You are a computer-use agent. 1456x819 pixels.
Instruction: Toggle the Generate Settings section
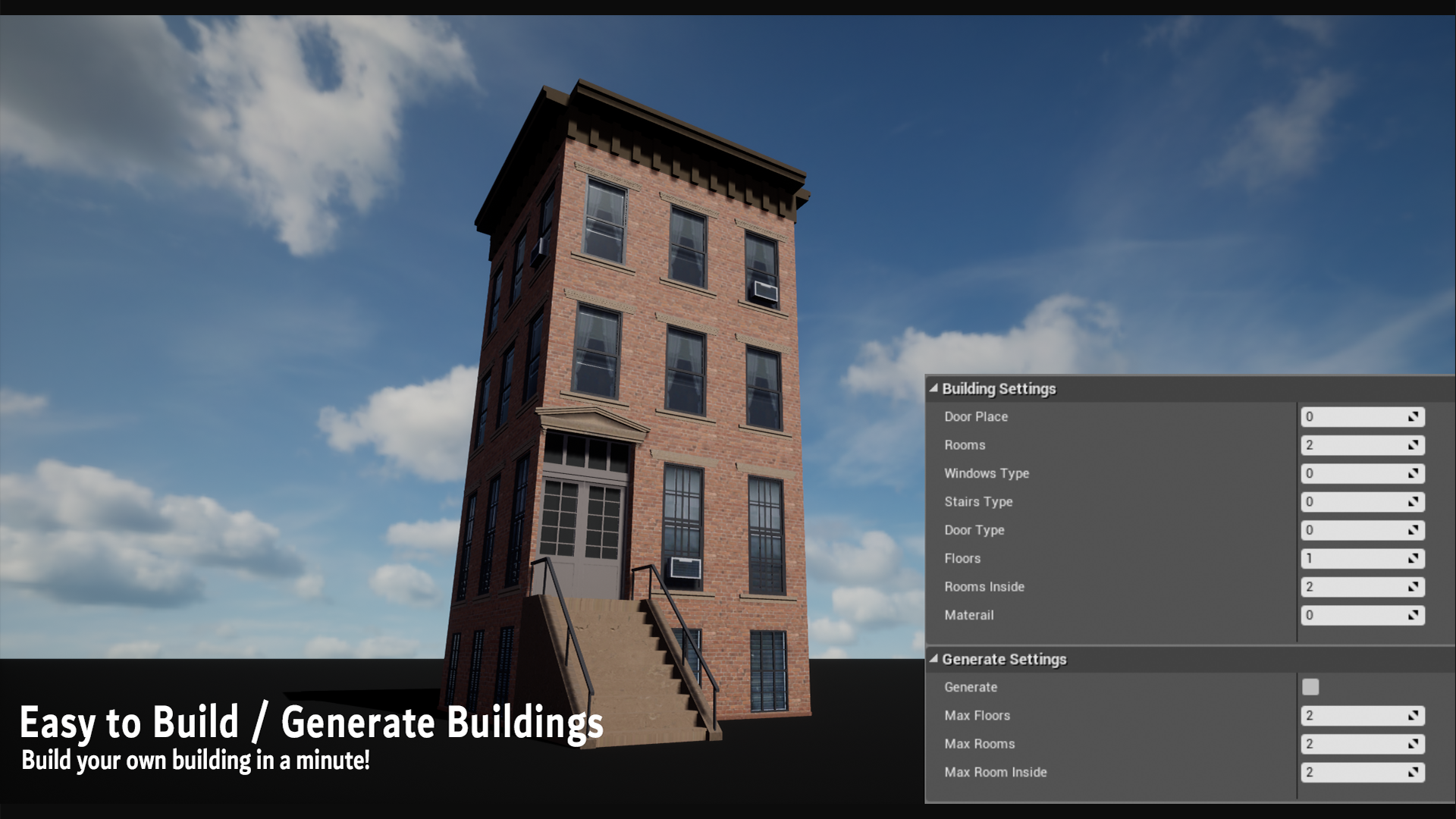[932, 658]
